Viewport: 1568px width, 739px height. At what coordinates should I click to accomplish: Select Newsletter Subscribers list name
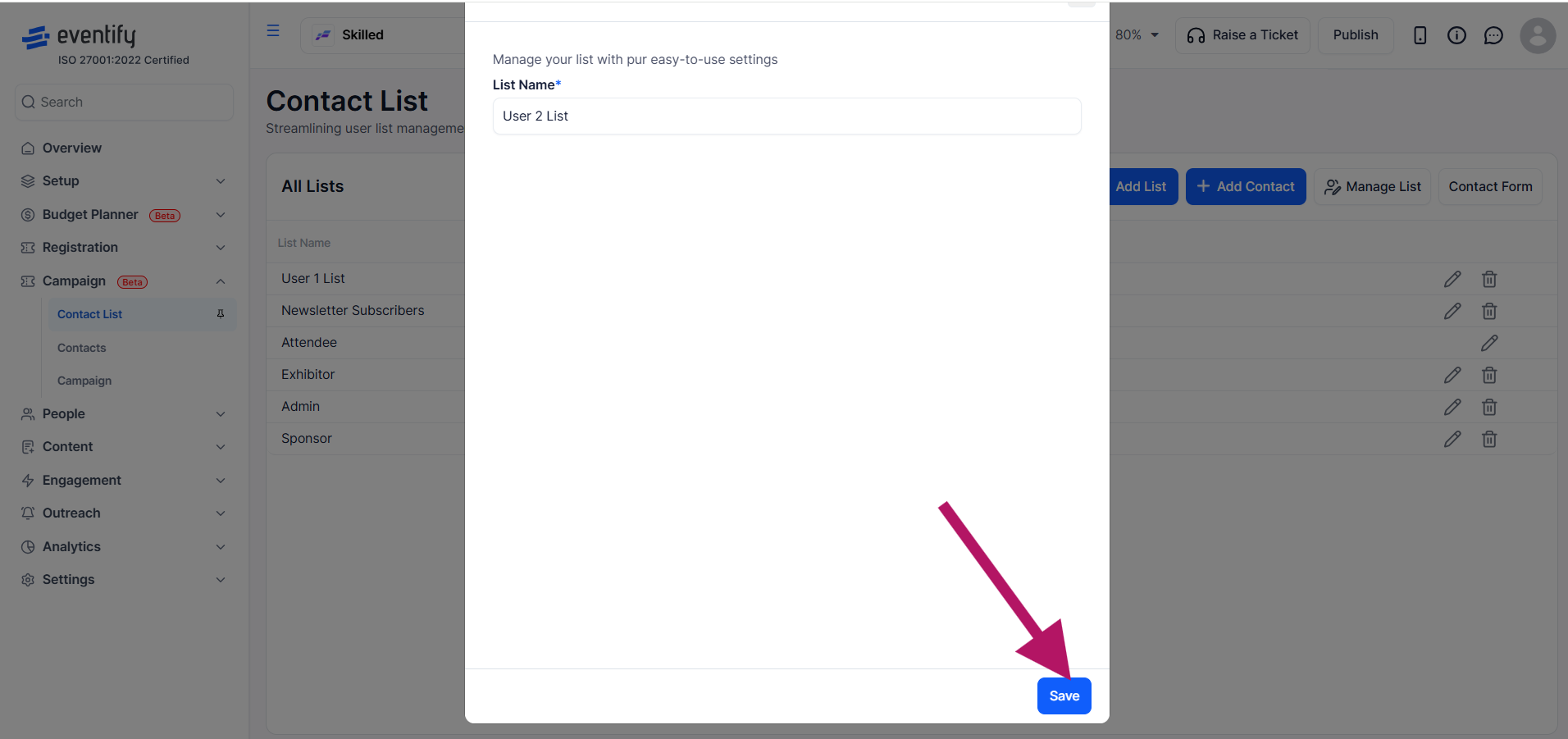click(353, 311)
